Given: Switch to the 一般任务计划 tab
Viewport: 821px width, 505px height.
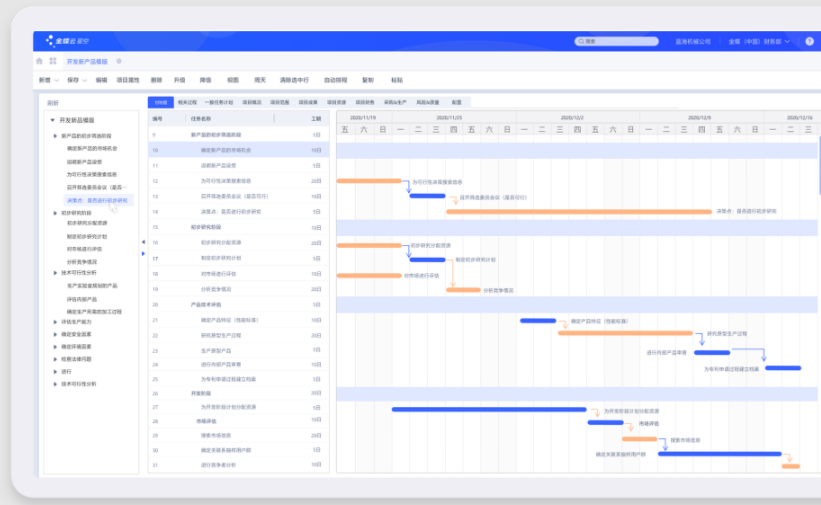Looking at the screenshot, I should pos(219,102).
